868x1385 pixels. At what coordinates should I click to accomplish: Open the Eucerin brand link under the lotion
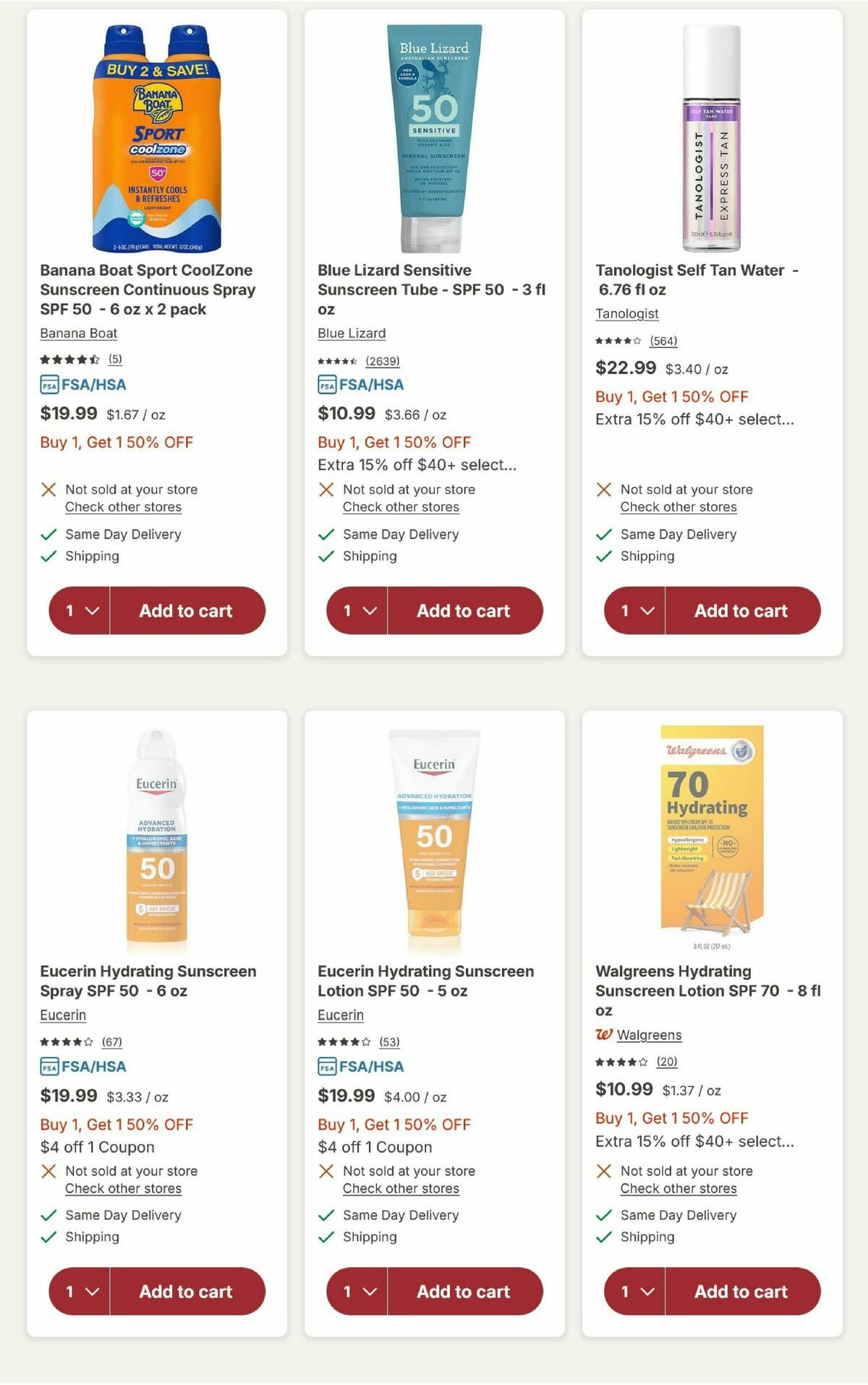(x=340, y=1015)
